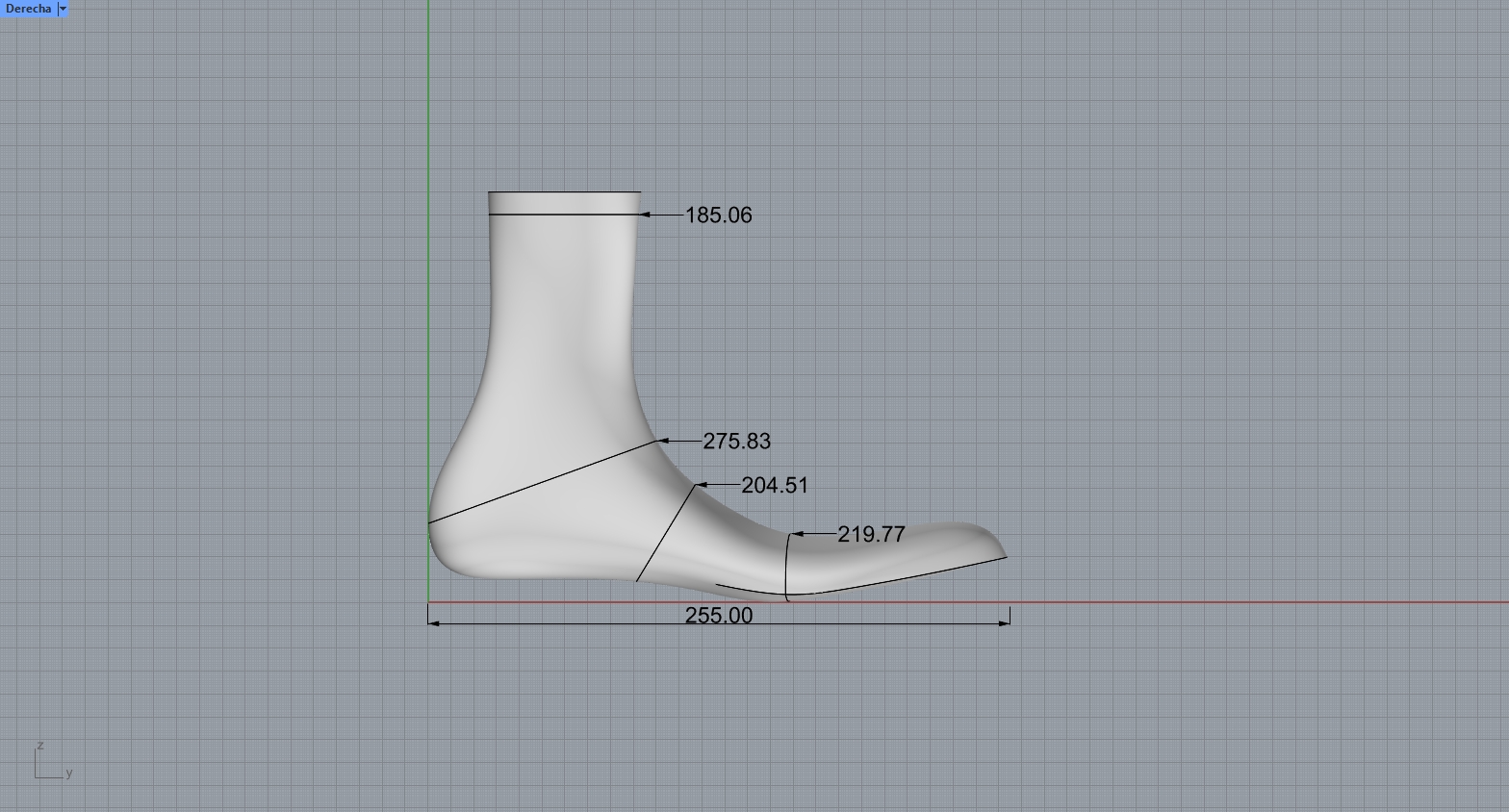Select the left arrowhead of 255.00 dimension
Image resolution: width=1509 pixels, height=812 pixels.
pos(433,623)
